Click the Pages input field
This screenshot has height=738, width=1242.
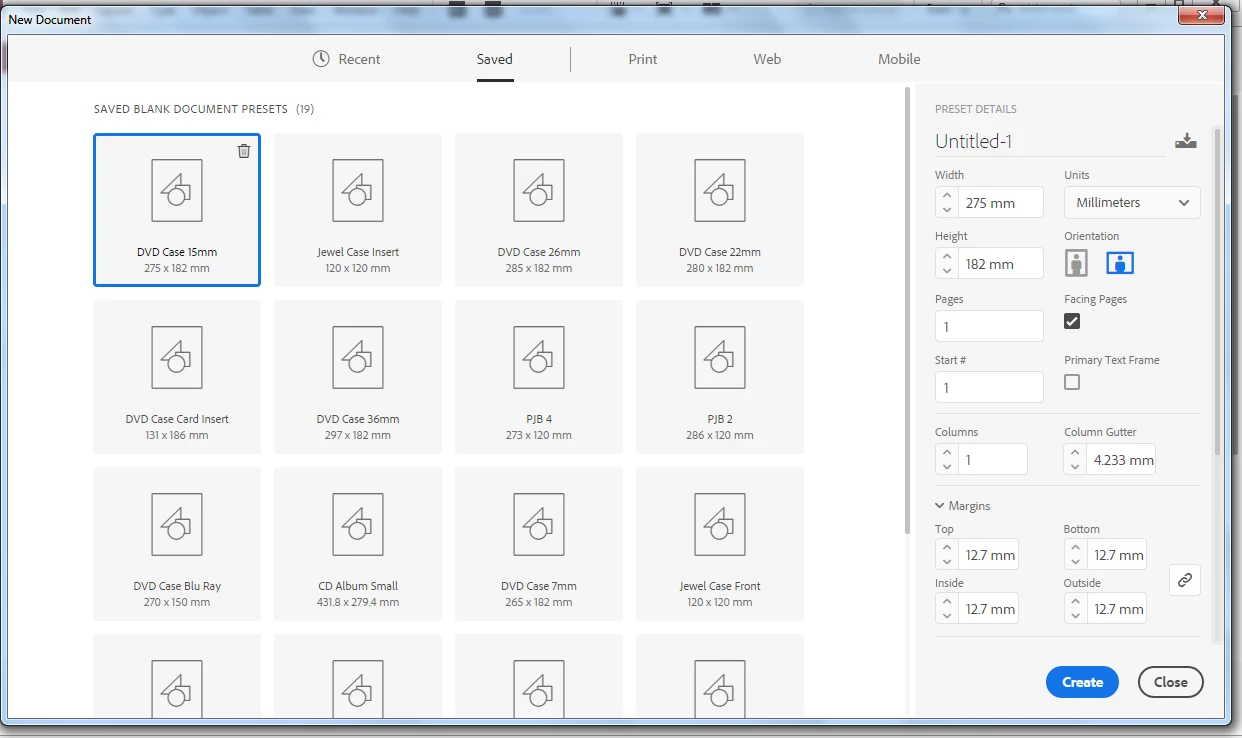pyautogui.click(x=989, y=326)
